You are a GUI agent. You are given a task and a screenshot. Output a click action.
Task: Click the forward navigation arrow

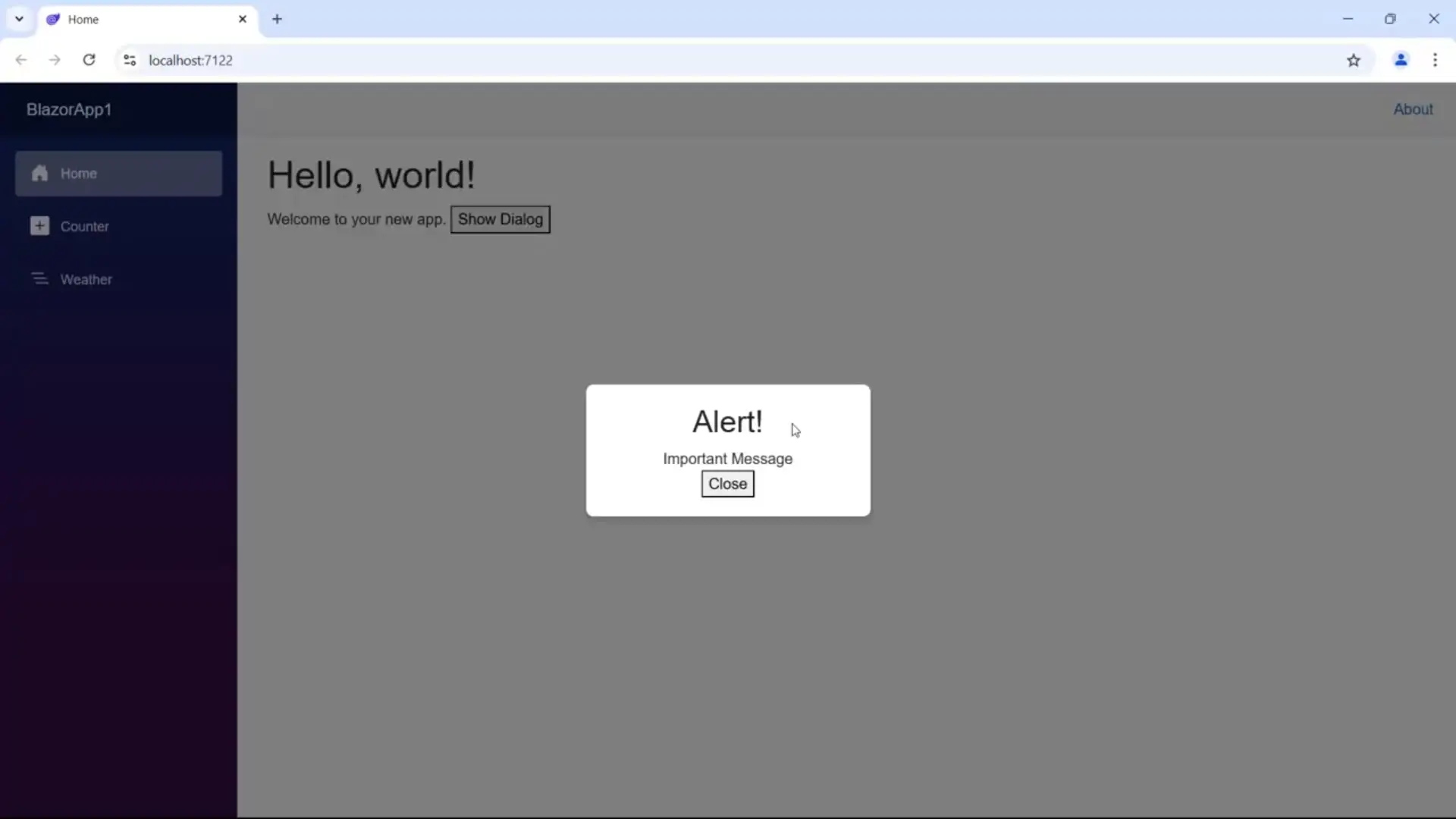(x=54, y=60)
